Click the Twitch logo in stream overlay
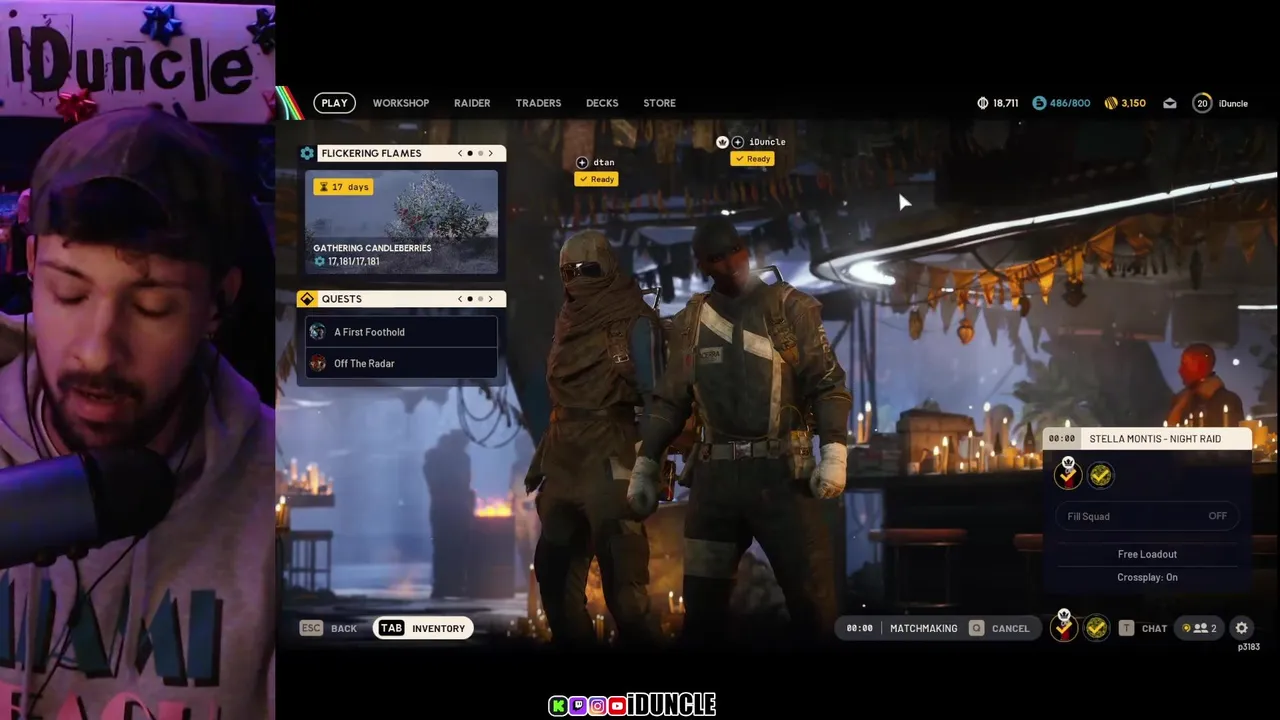Viewport: 1280px width, 720px height. [577, 706]
